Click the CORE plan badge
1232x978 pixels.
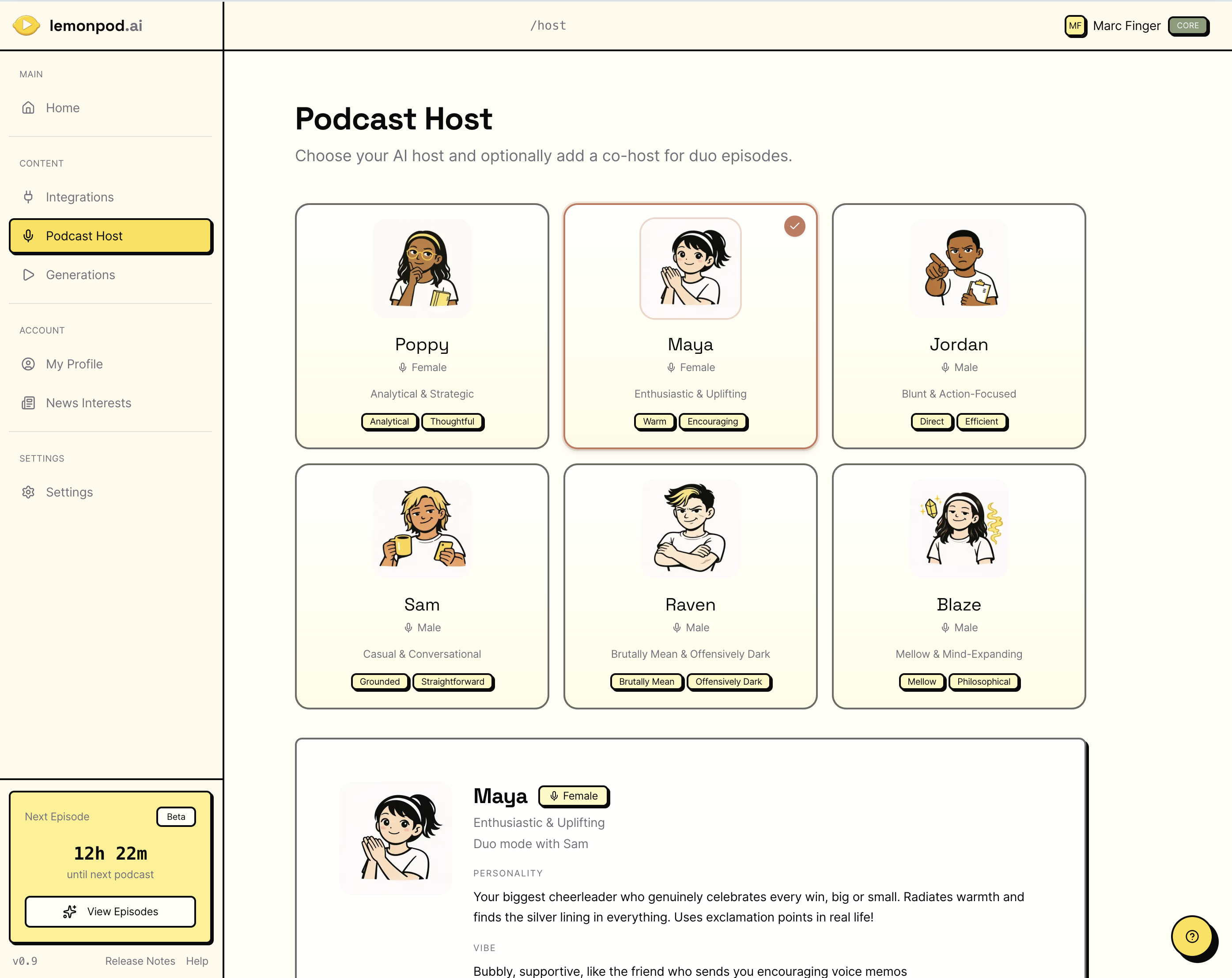(1189, 26)
